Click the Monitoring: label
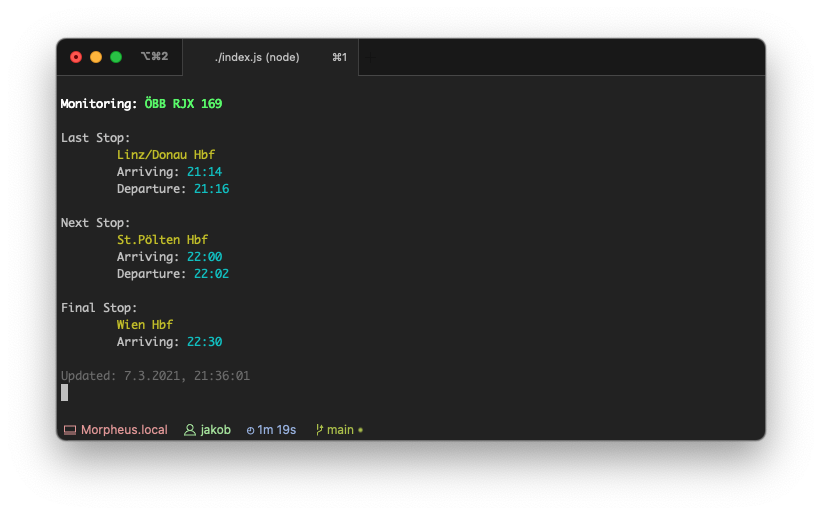Screen dimensions: 822x515 pyautogui.click(x=99, y=104)
